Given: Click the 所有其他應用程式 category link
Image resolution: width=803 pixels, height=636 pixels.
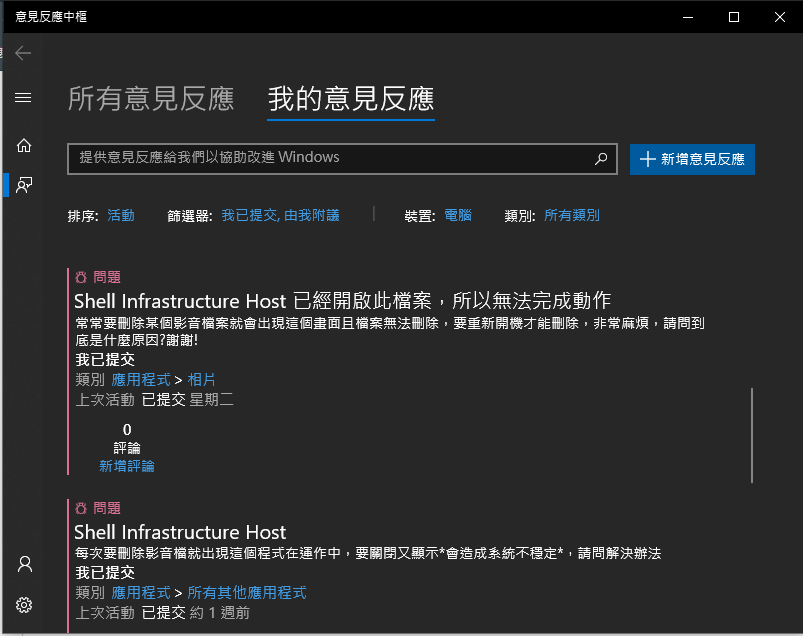Looking at the screenshot, I should 247,592.
